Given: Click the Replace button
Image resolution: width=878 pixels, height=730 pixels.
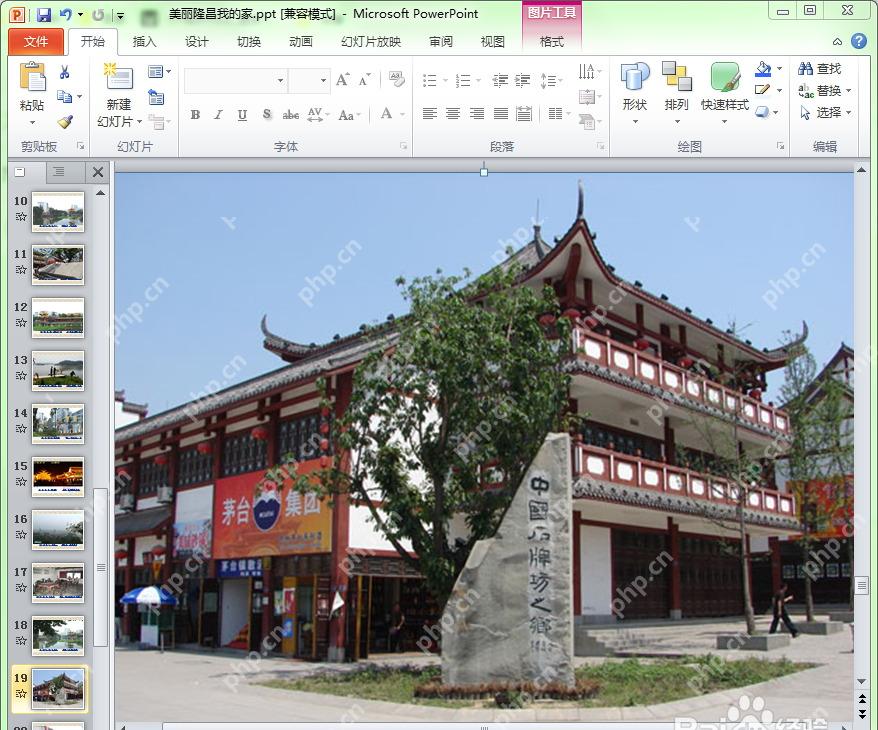Looking at the screenshot, I should [824, 90].
